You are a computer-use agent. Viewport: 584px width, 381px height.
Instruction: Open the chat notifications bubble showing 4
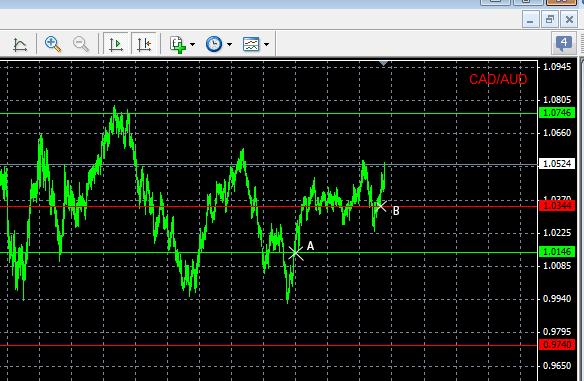(x=564, y=43)
